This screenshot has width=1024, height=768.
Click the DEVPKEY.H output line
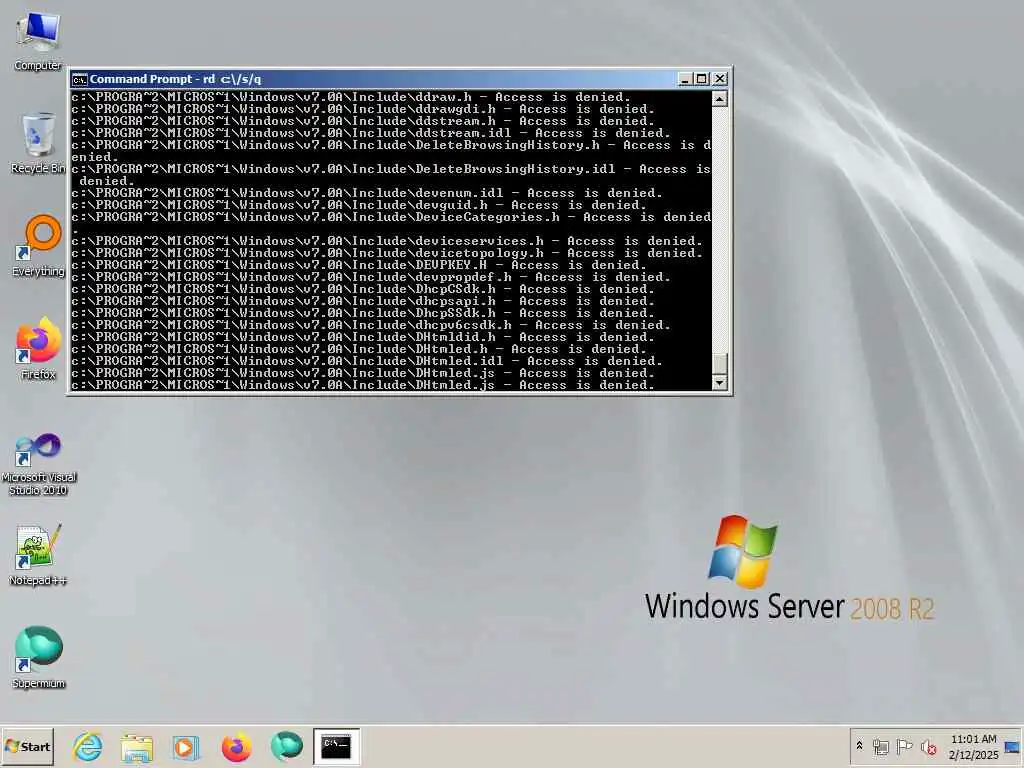pyautogui.click(x=359, y=265)
